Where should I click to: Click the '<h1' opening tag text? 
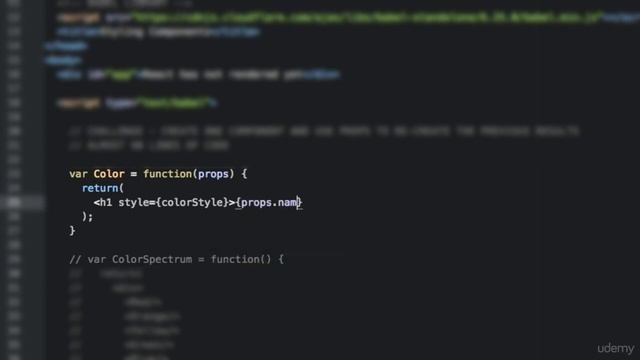pos(103,202)
